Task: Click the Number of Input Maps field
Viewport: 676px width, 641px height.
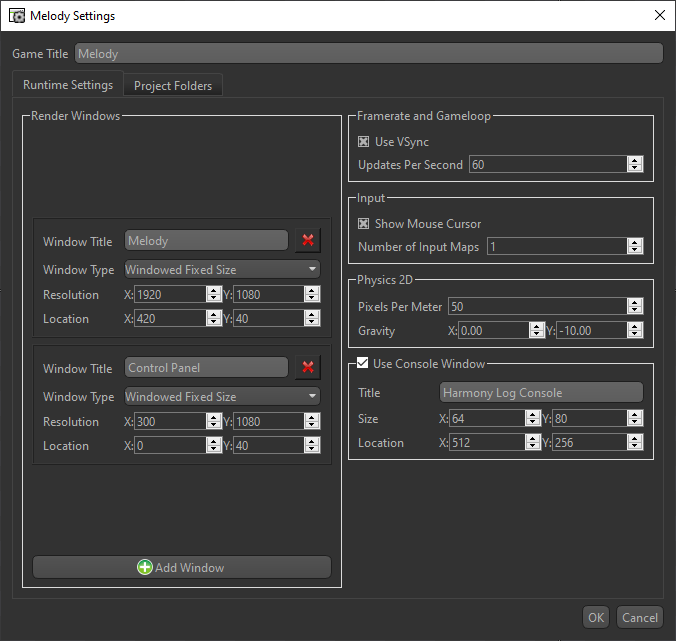Action: tap(557, 246)
